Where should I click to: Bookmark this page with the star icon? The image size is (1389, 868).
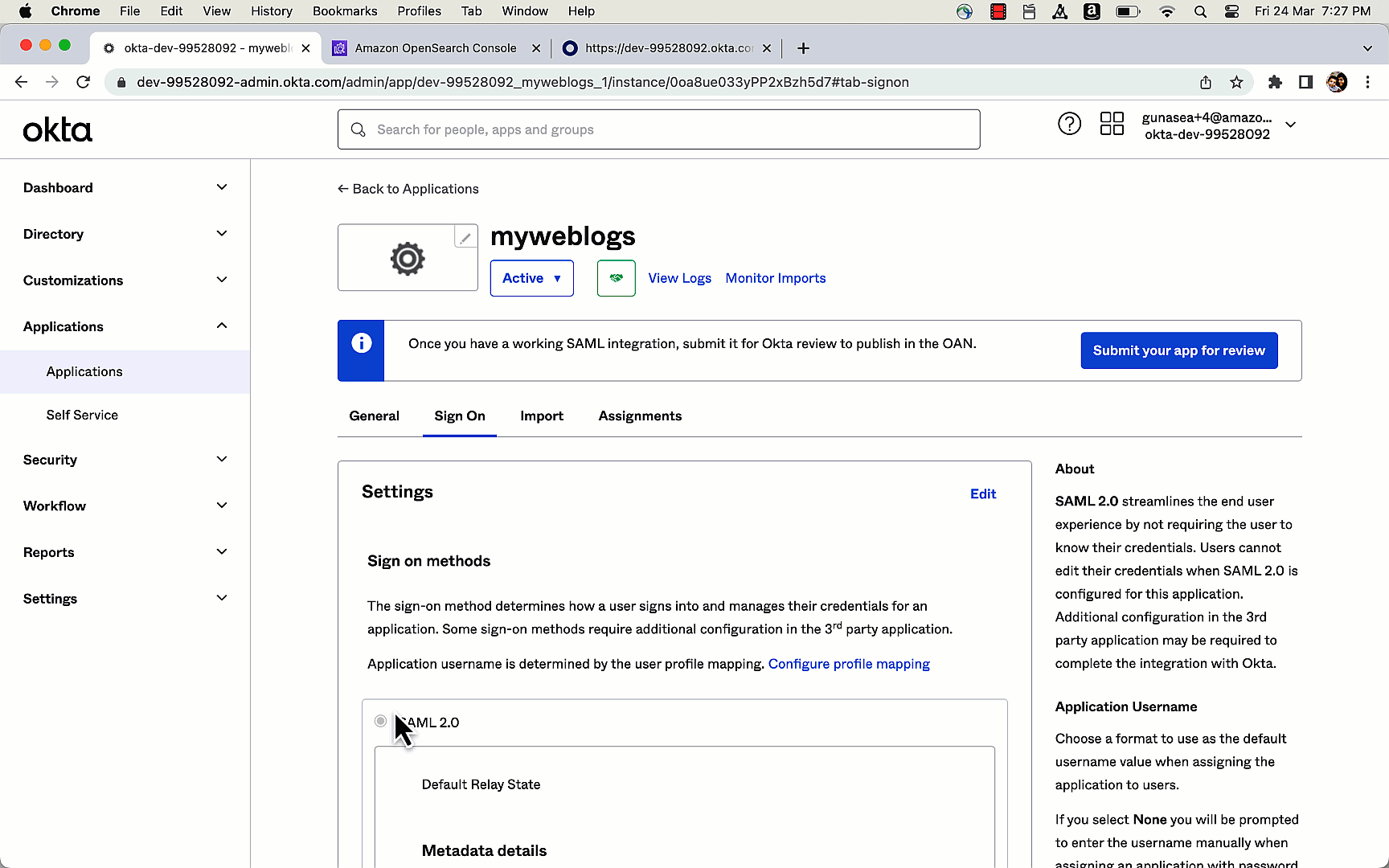[1236, 82]
